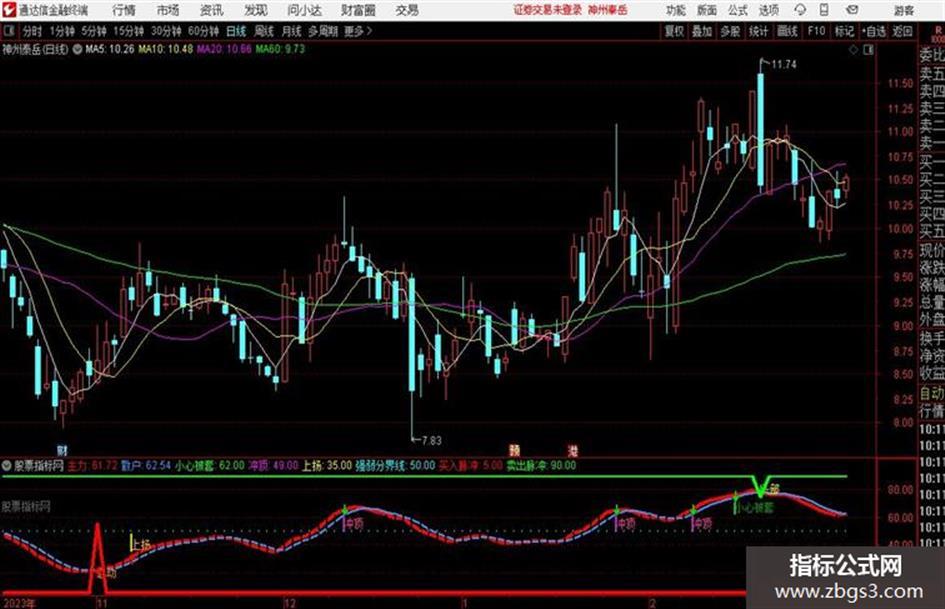The image size is (945, 609).
Task: Click the MA20: 10.66 indicator value
Action: 224,49
